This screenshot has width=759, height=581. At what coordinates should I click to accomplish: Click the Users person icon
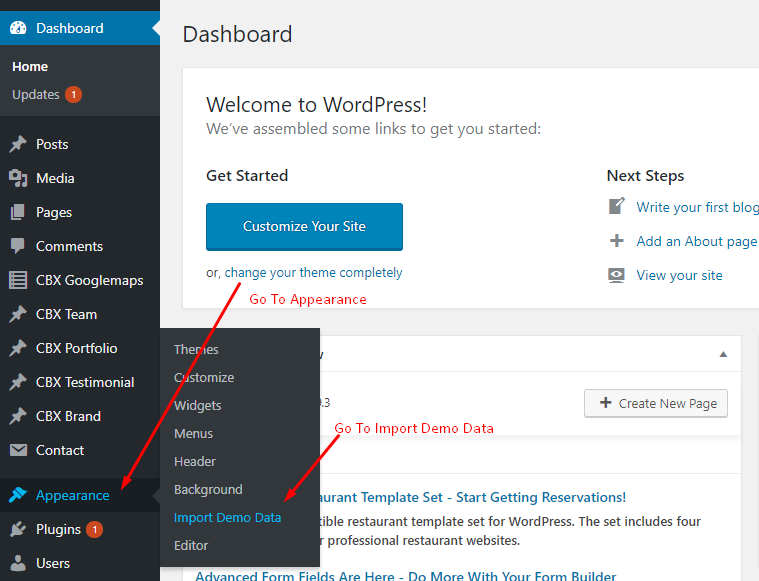click(18, 563)
